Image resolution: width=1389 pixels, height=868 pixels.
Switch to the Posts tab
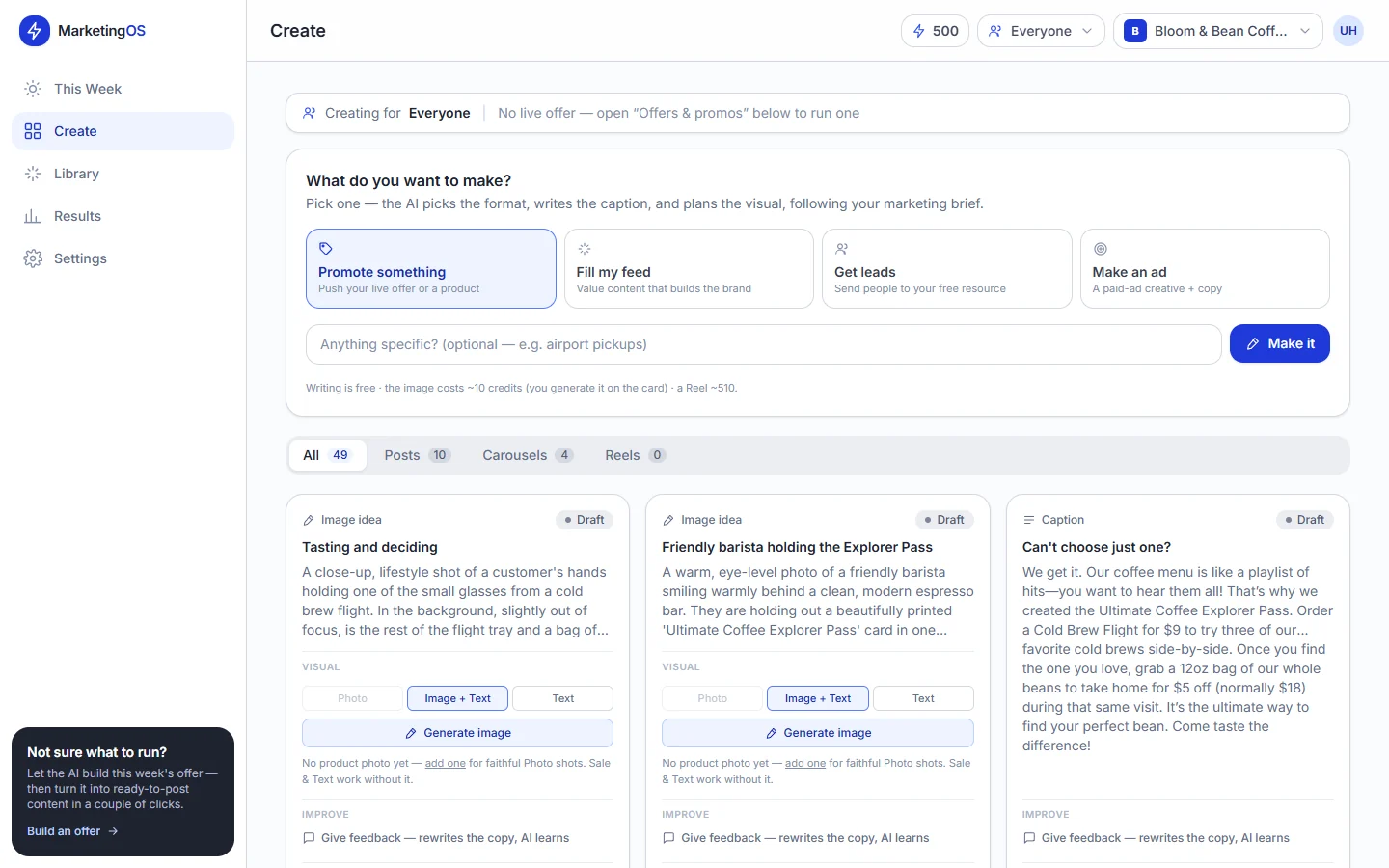(417, 455)
